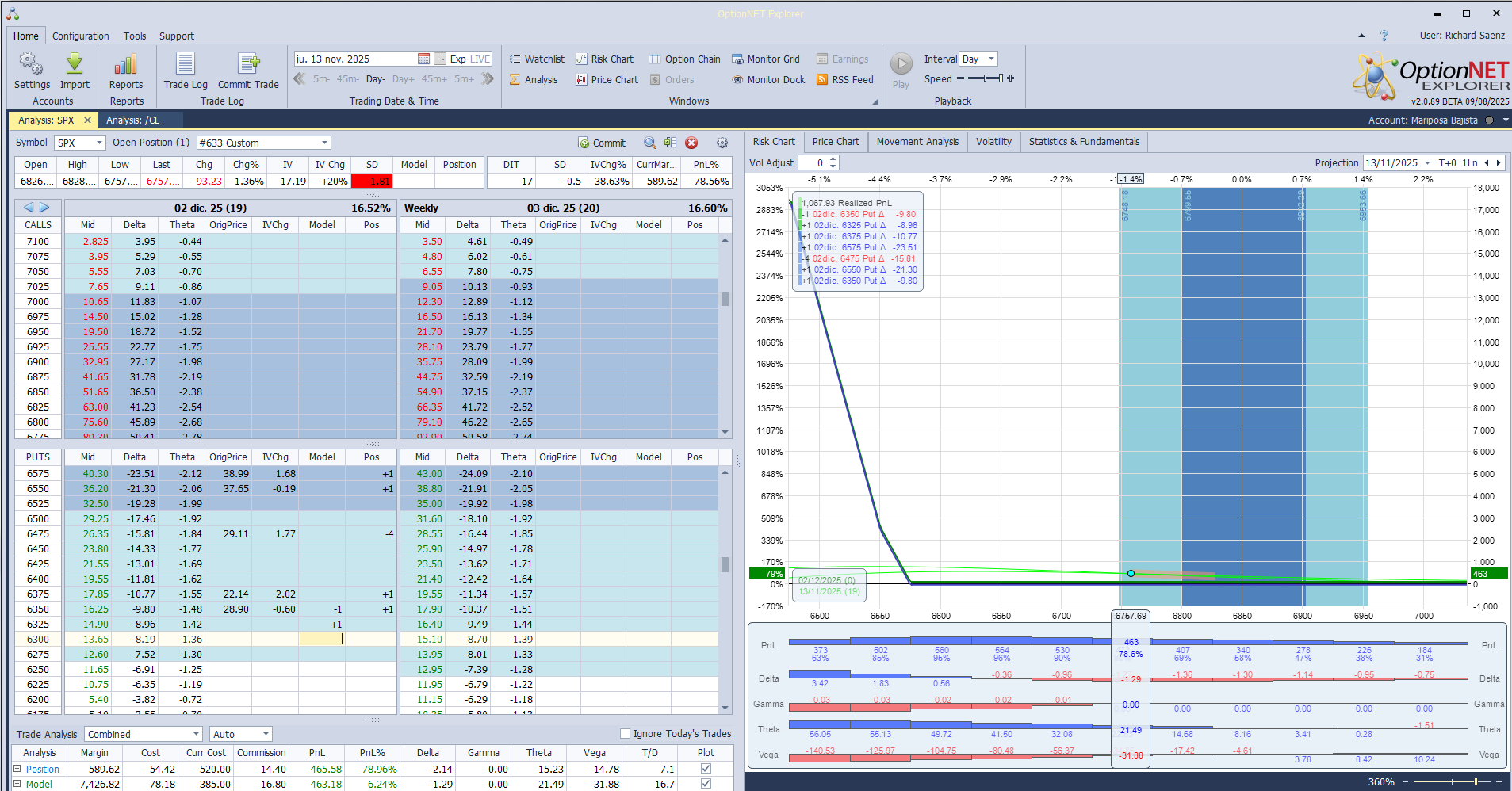1512x791 pixels.
Task: Click the Import download icon
Action: click(x=75, y=64)
